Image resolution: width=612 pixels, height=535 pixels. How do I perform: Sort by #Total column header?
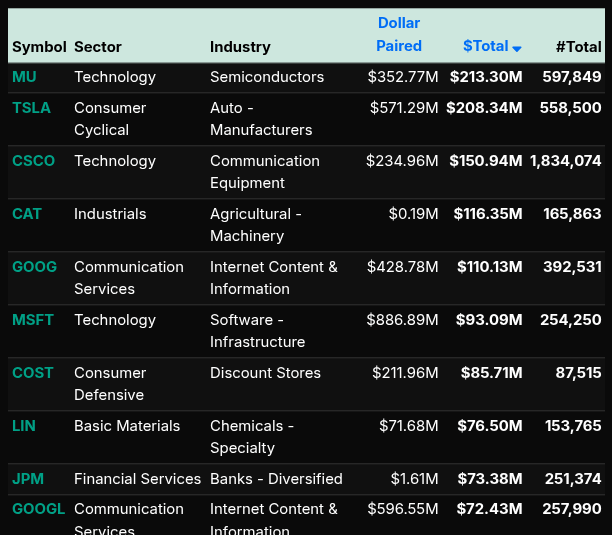point(578,46)
